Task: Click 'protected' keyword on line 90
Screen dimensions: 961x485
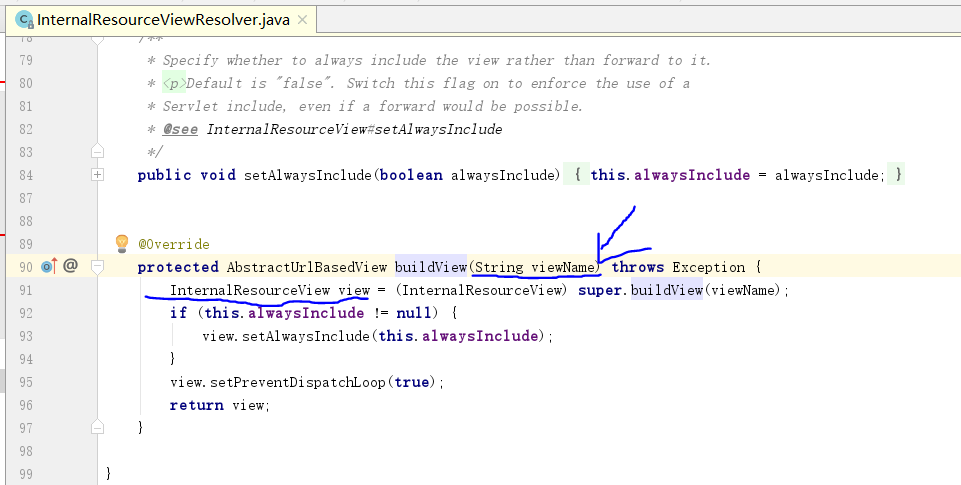Action: coord(178,267)
